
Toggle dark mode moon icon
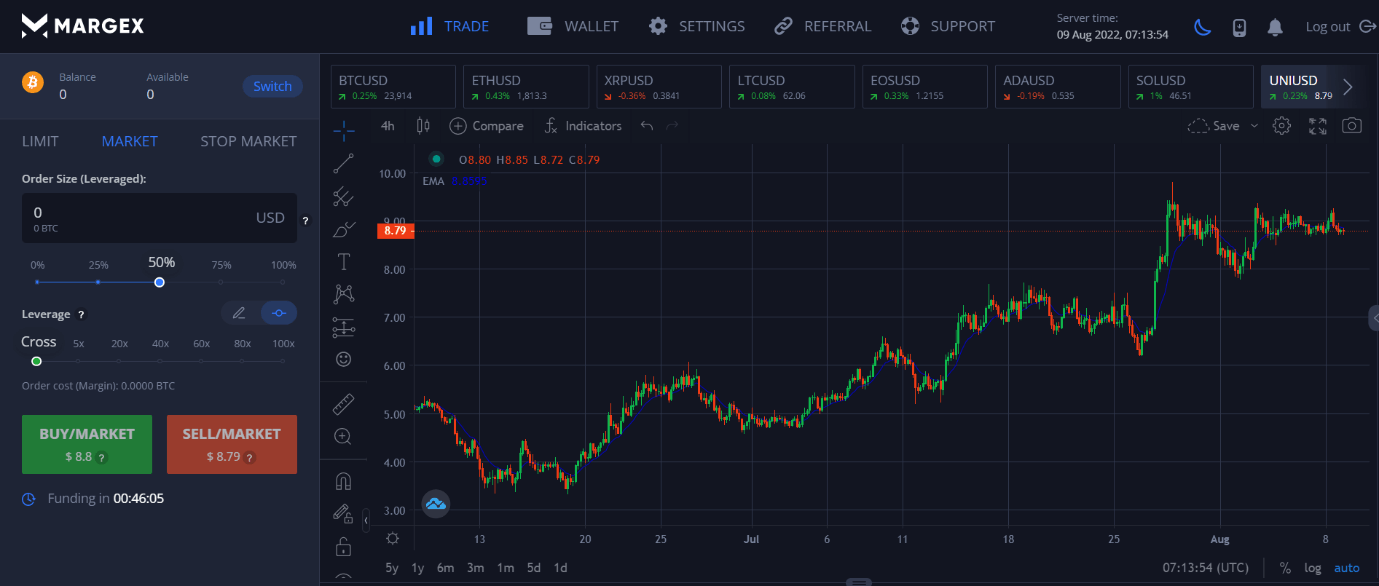[x=1202, y=27]
